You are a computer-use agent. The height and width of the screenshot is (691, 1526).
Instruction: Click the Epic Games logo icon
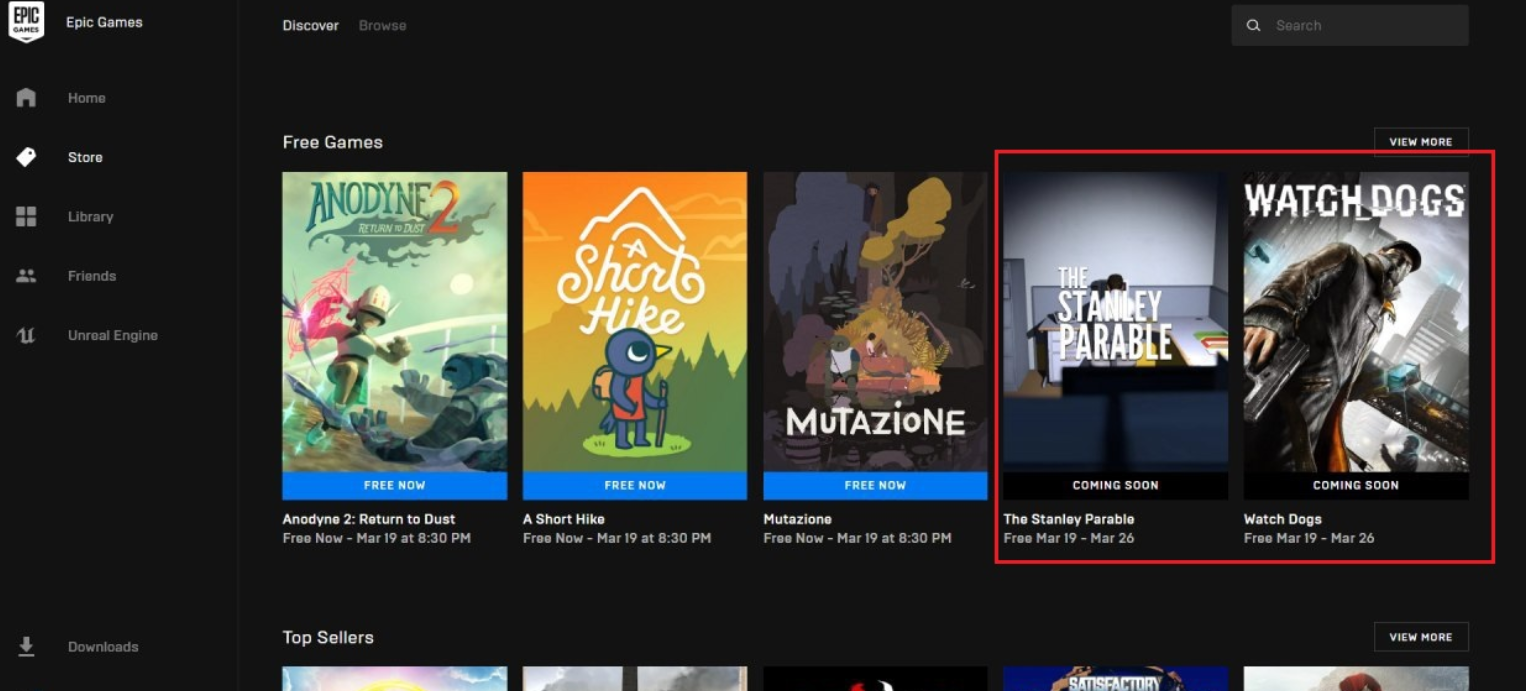(26, 22)
